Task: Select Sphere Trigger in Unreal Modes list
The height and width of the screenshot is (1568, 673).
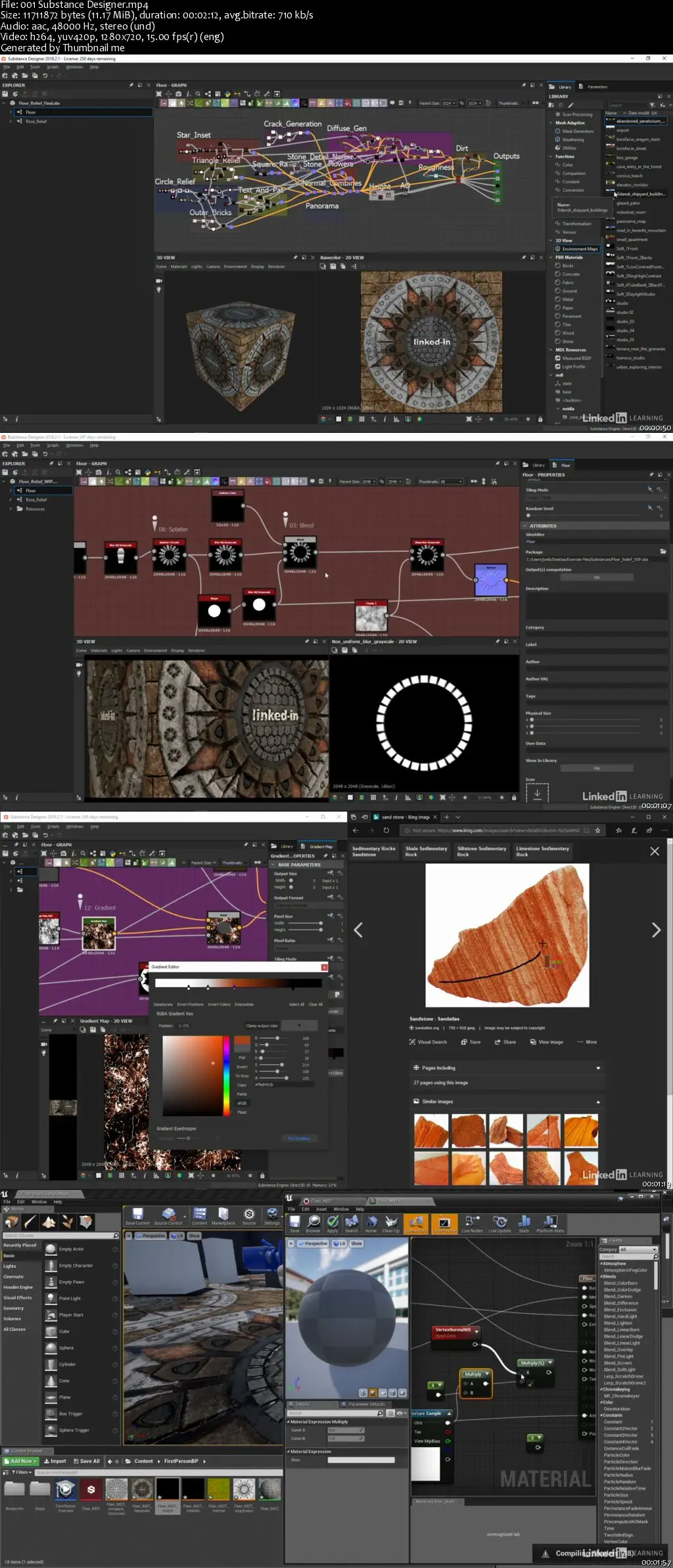Action: coord(81,1430)
